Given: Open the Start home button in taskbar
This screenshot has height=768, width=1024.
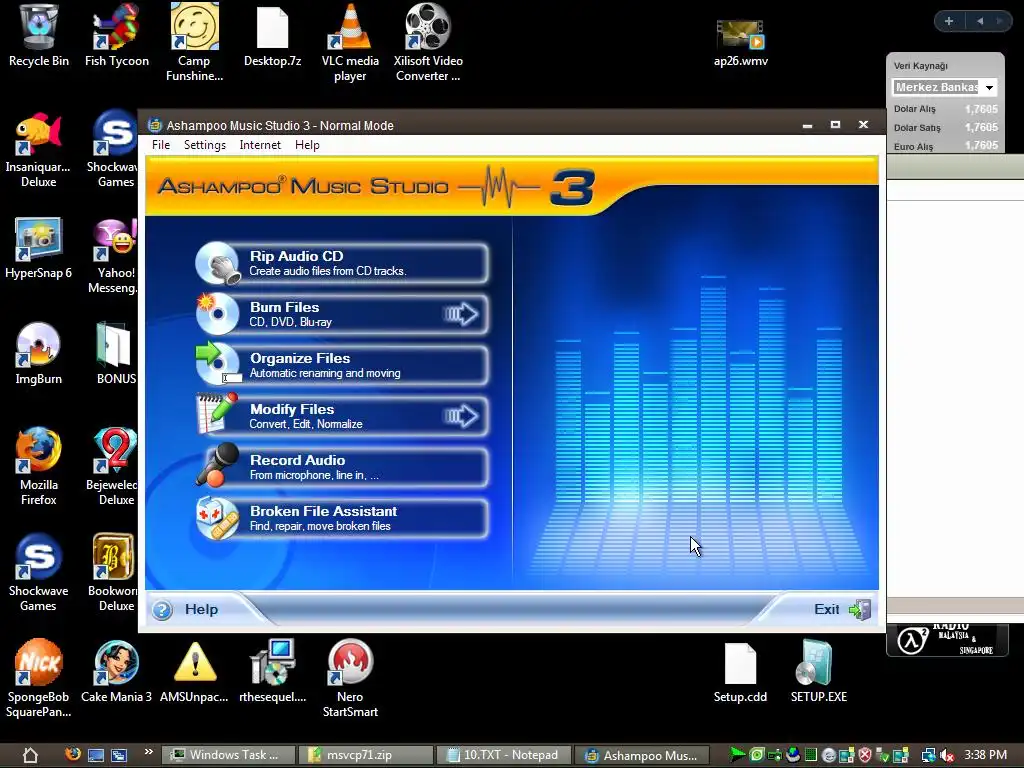Looking at the screenshot, I should [30, 755].
